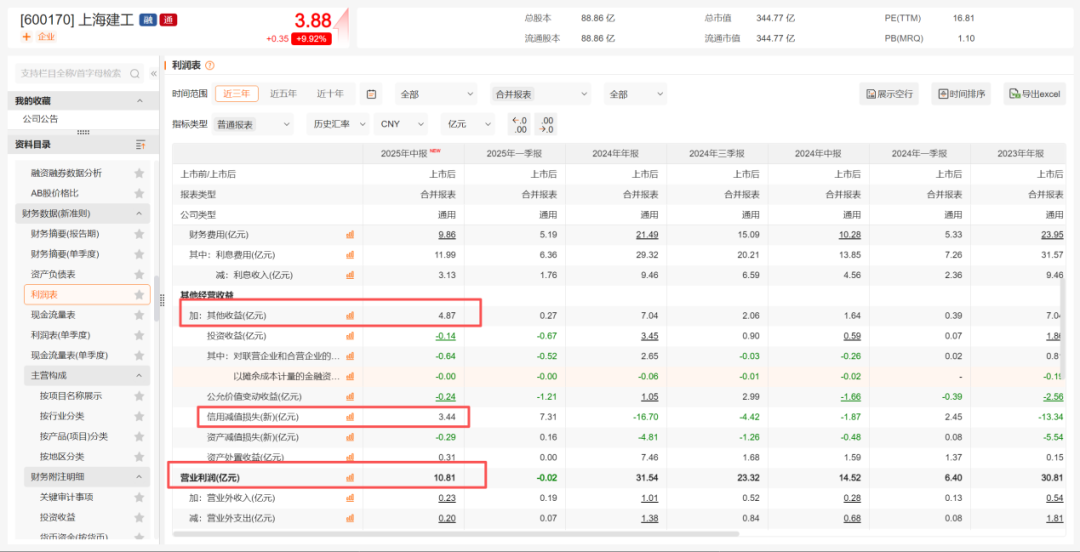Click the calendar date picker icon
The image size is (1080, 552).
[x=372, y=94]
